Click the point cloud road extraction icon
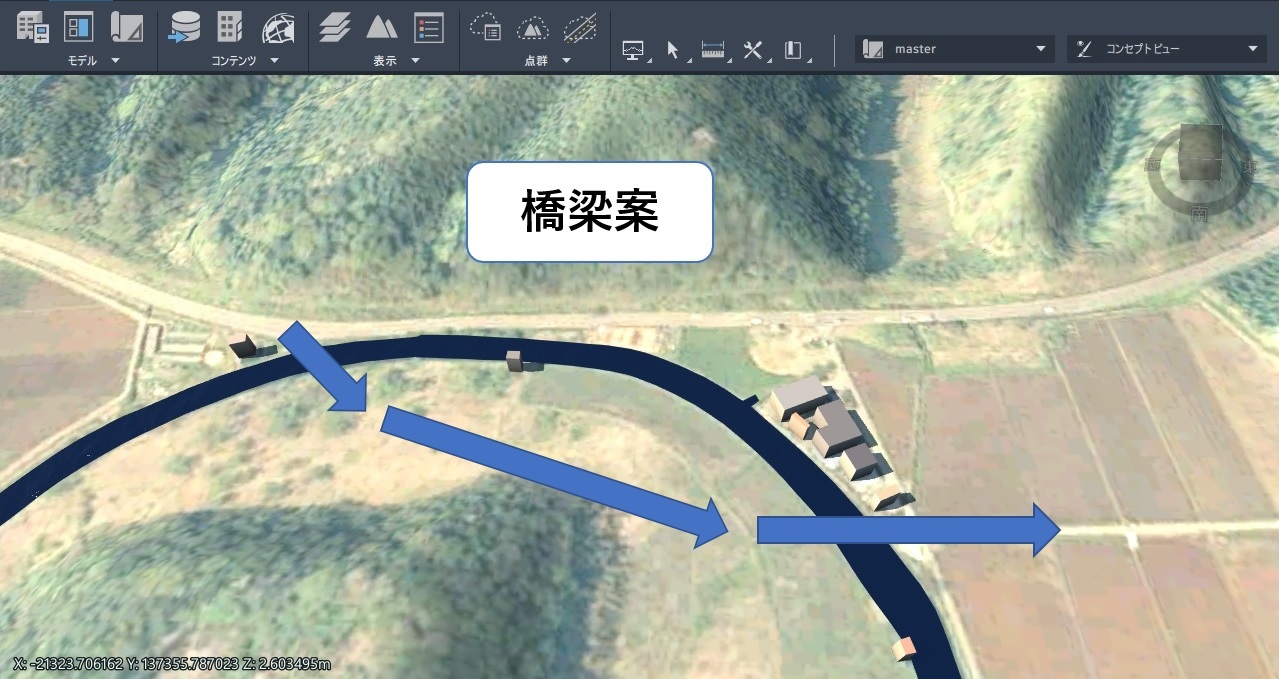1279x679 pixels. click(x=580, y=27)
